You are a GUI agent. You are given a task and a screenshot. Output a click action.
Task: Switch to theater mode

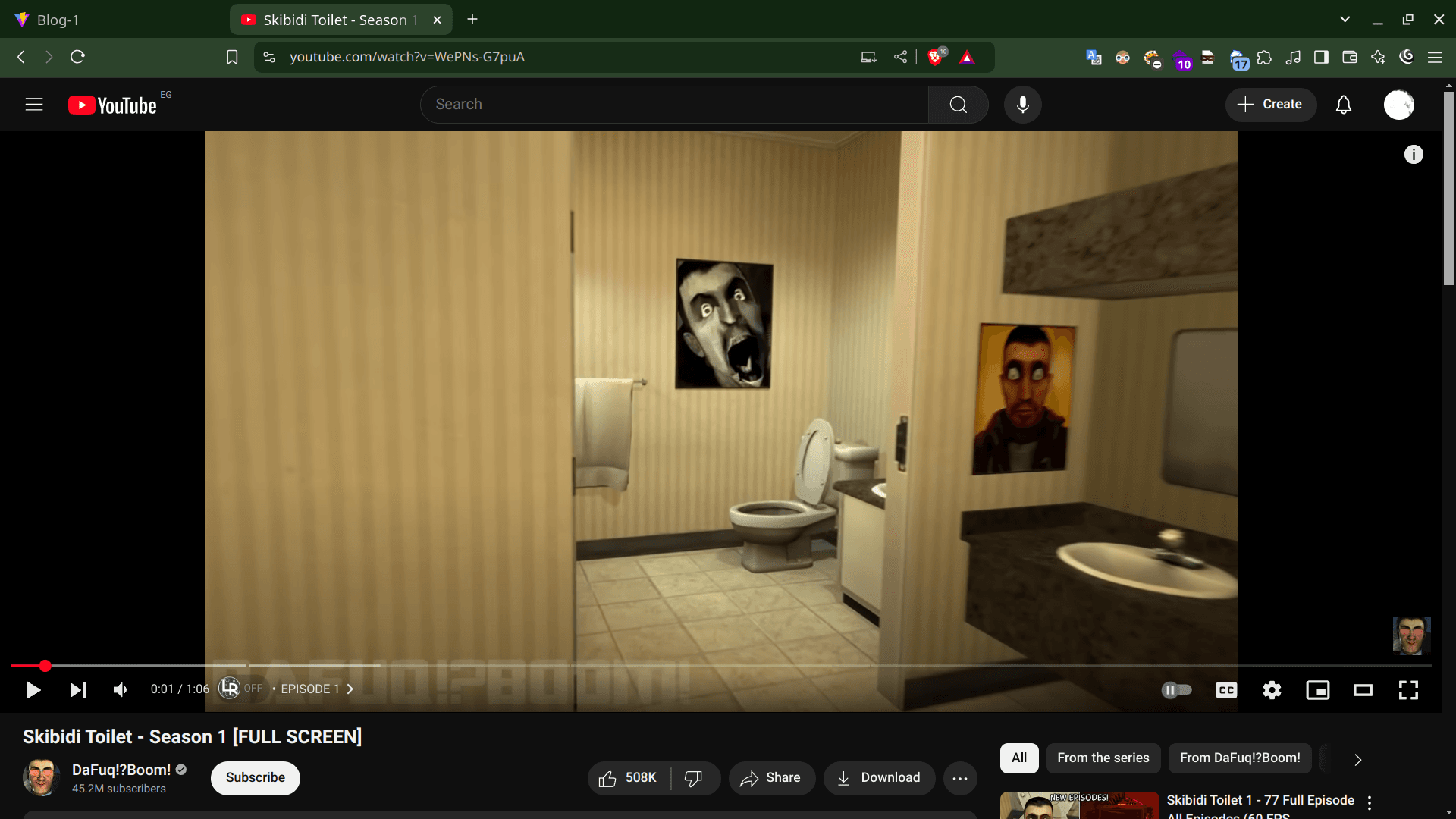(x=1363, y=690)
